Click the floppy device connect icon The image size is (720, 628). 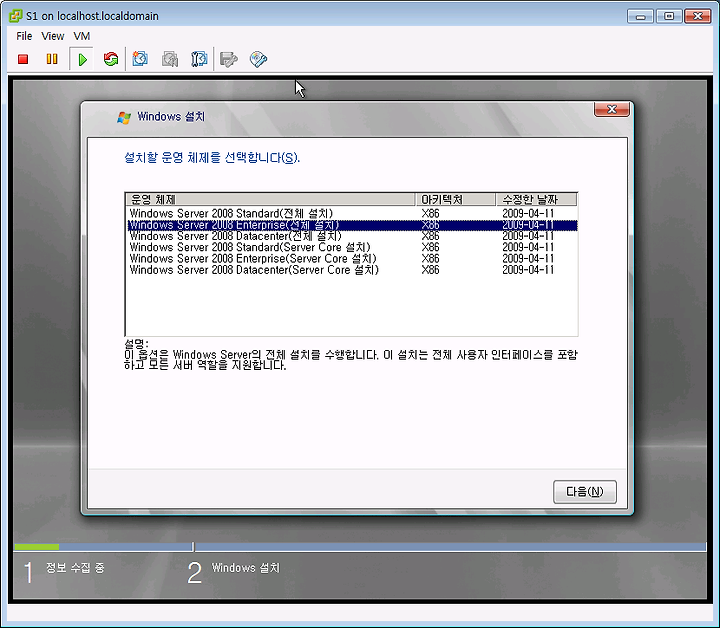point(229,59)
